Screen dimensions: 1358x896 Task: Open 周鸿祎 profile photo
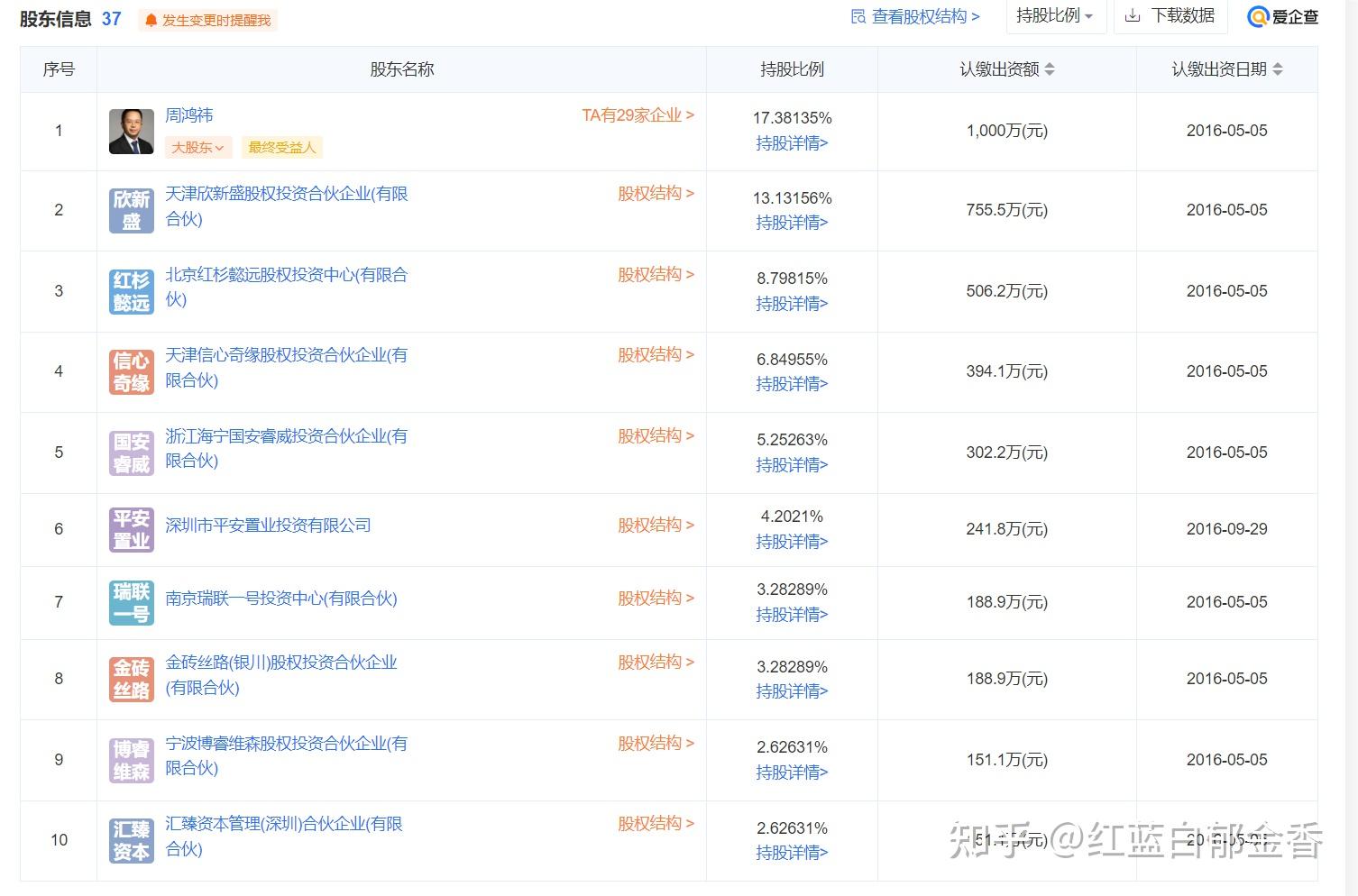[x=132, y=132]
